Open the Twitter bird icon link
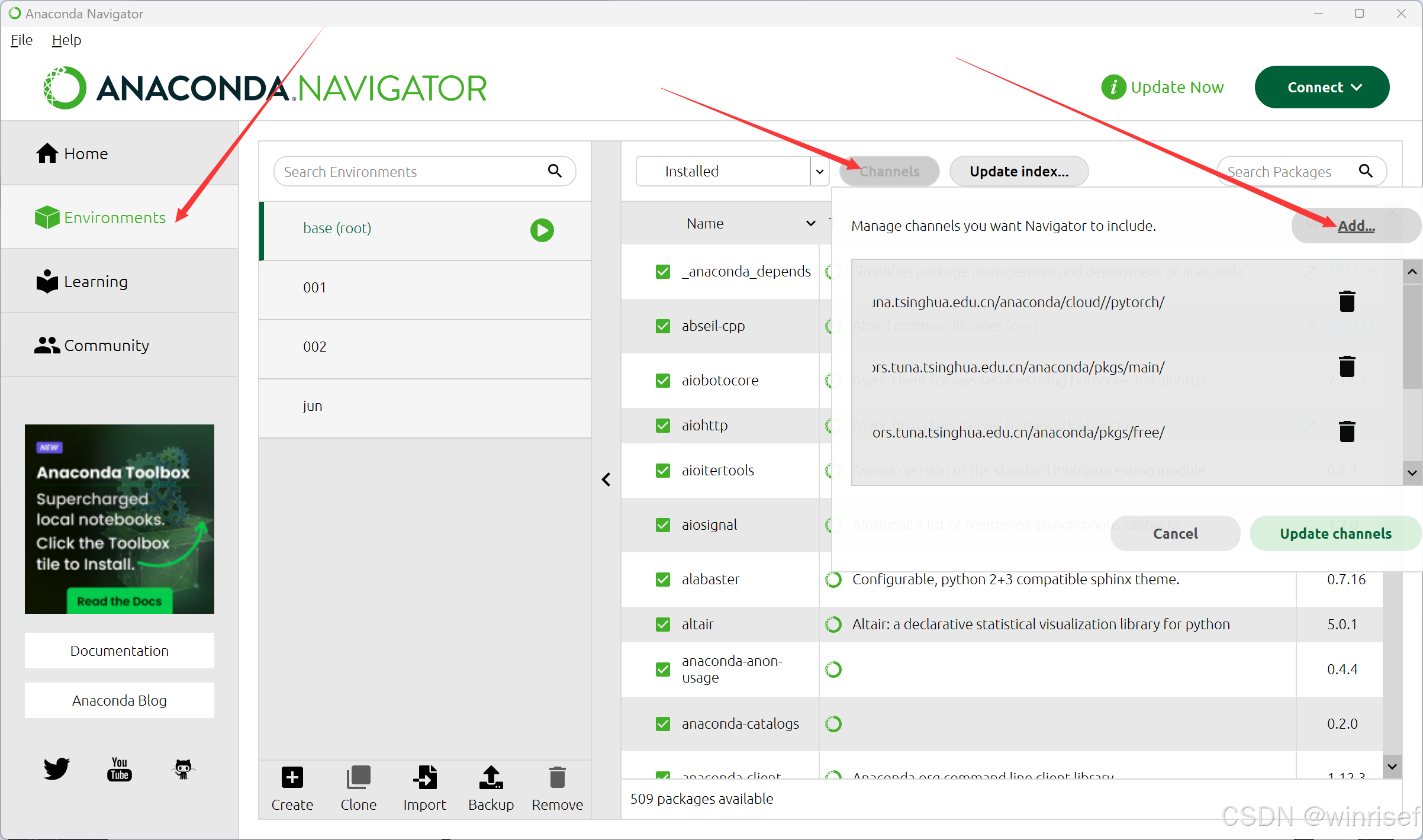Screen dimensions: 1423x840 coord(57,769)
